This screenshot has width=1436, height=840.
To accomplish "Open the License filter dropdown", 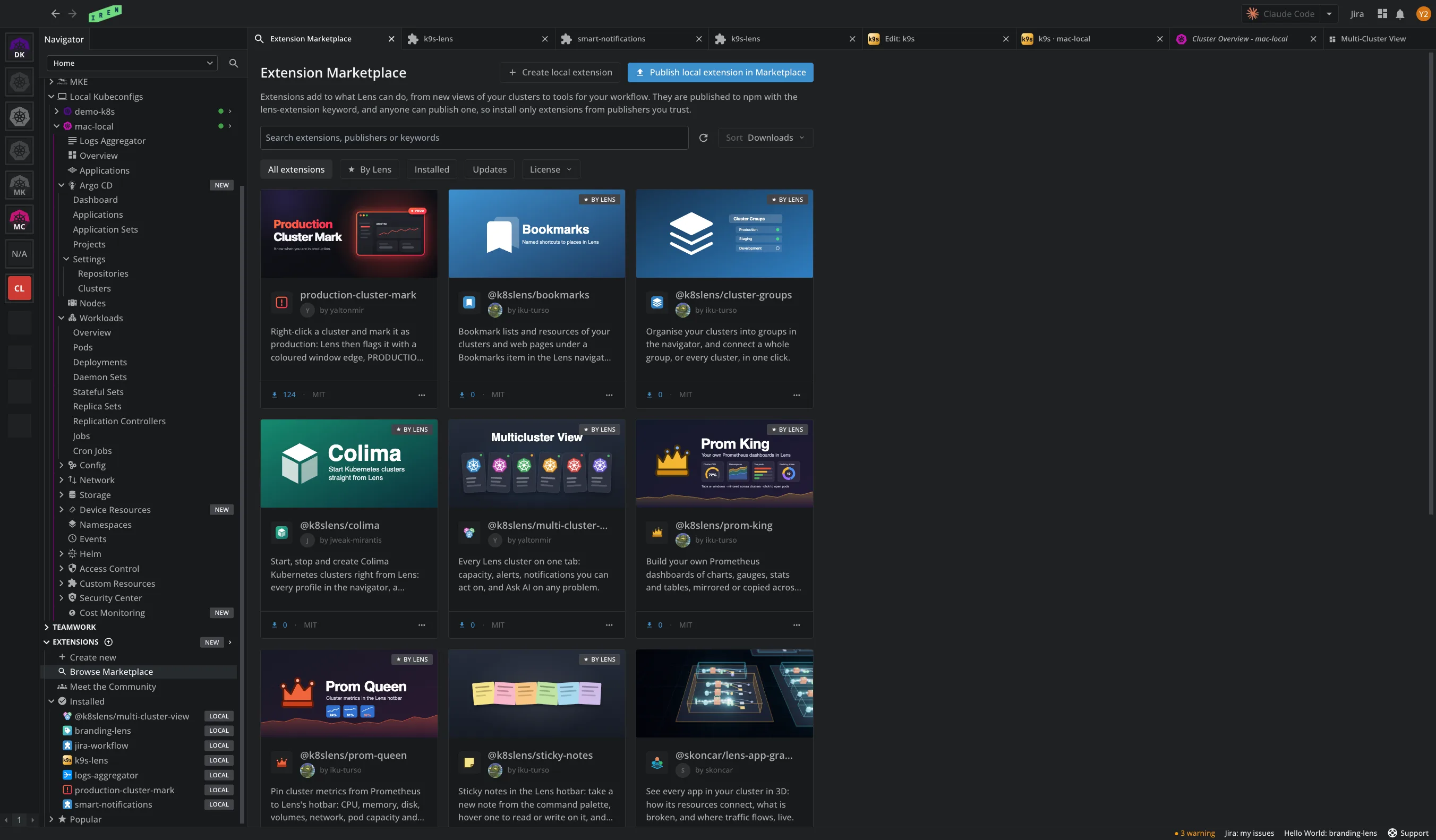I will [551, 170].
